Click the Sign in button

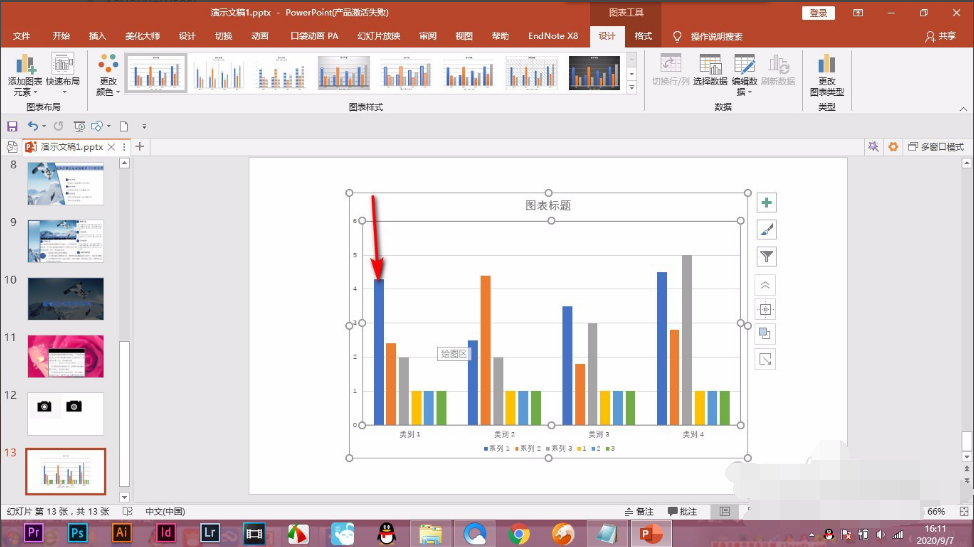click(x=818, y=12)
